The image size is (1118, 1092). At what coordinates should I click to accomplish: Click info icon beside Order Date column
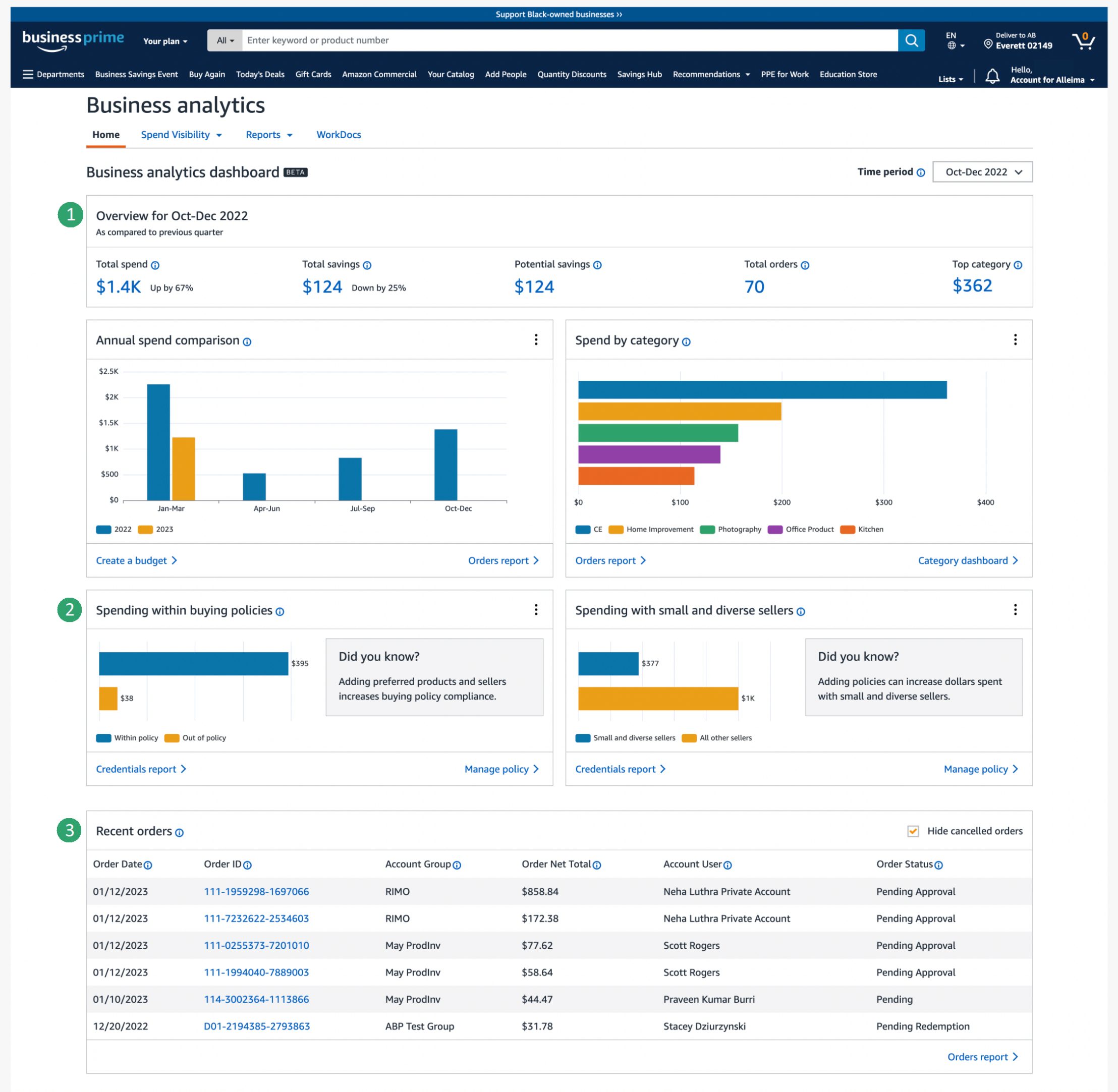point(147,866)
